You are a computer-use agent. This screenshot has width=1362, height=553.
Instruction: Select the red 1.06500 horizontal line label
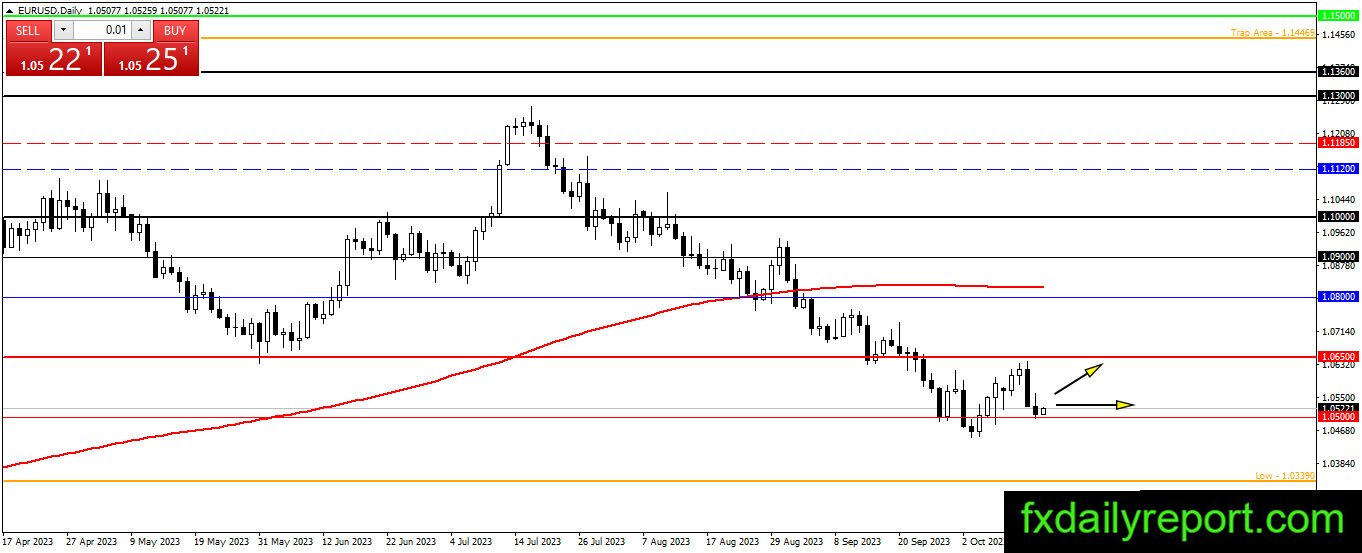coord(1338,356)
